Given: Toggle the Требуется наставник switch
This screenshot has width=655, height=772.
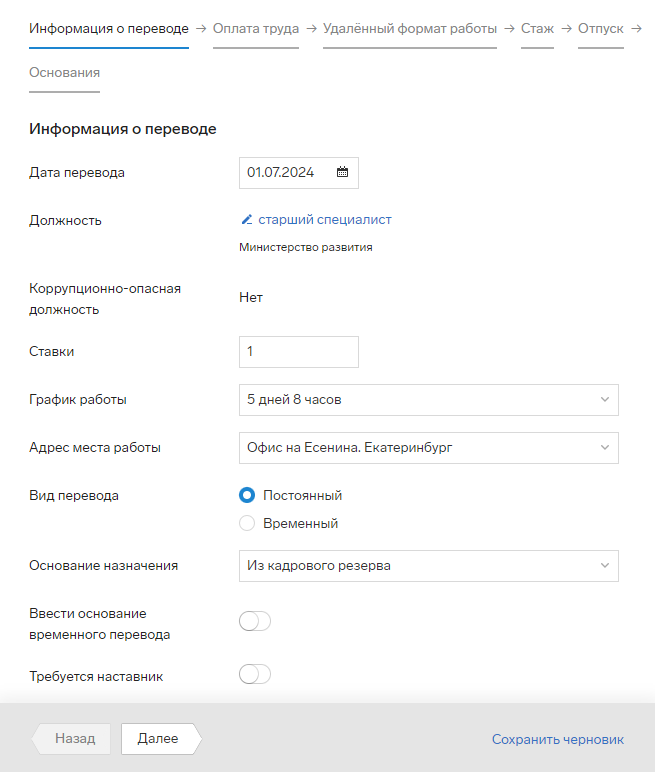Looking at the screenshot, I should tap(255, 675).
